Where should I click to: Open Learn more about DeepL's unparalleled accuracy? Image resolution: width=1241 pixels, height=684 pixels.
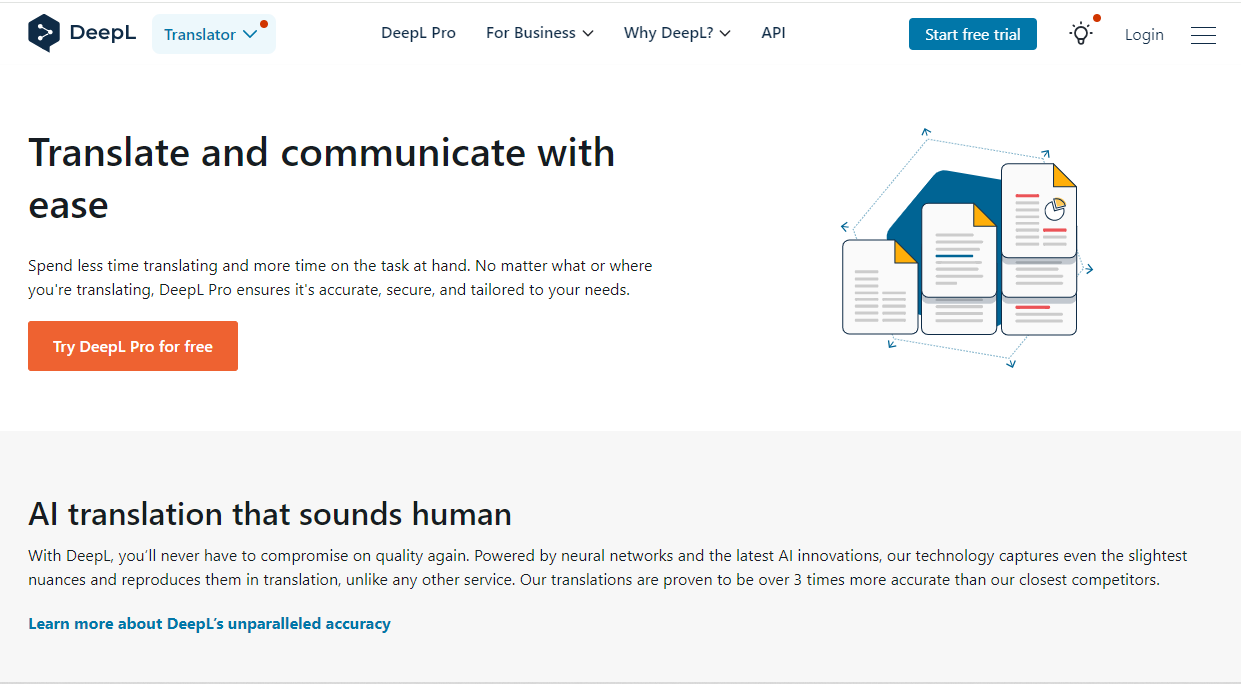coord(209,623)
